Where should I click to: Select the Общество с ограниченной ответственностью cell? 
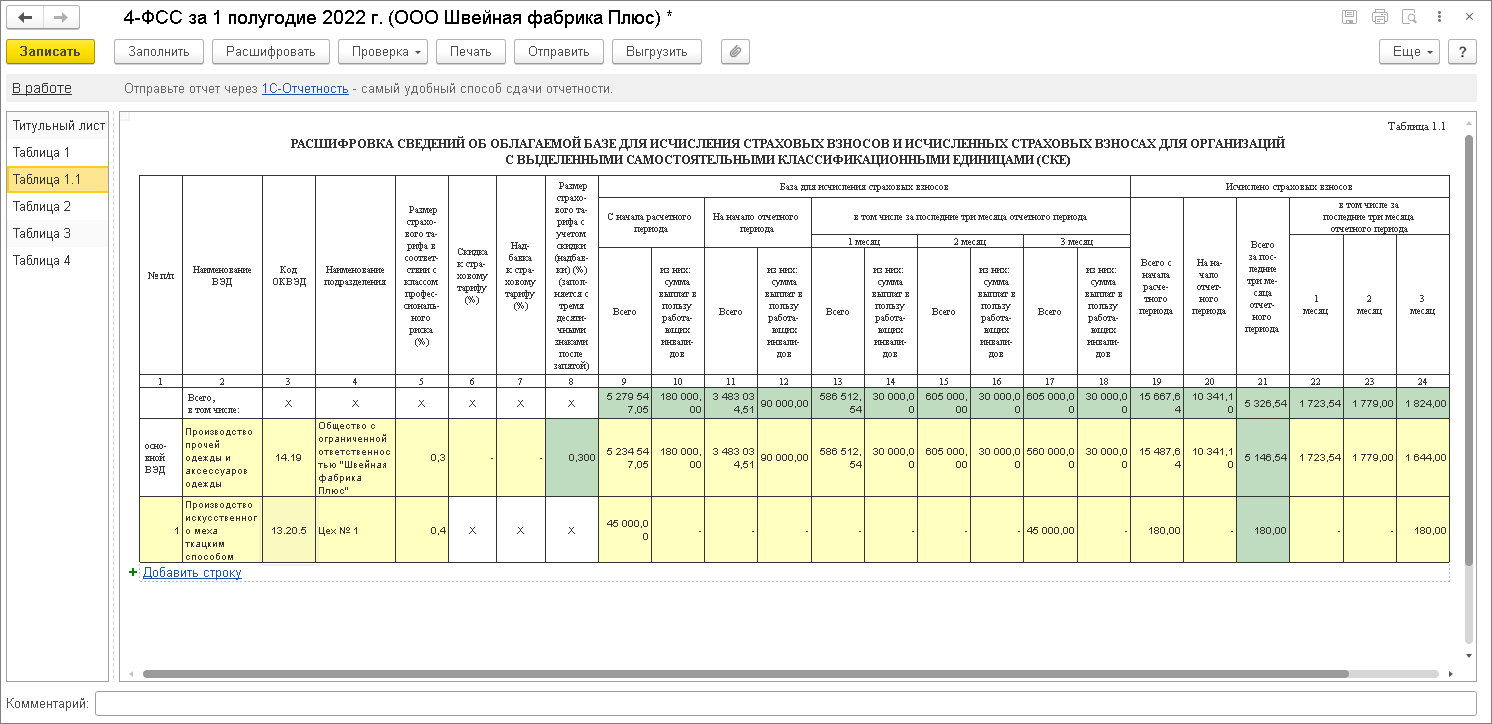point(355,457)
